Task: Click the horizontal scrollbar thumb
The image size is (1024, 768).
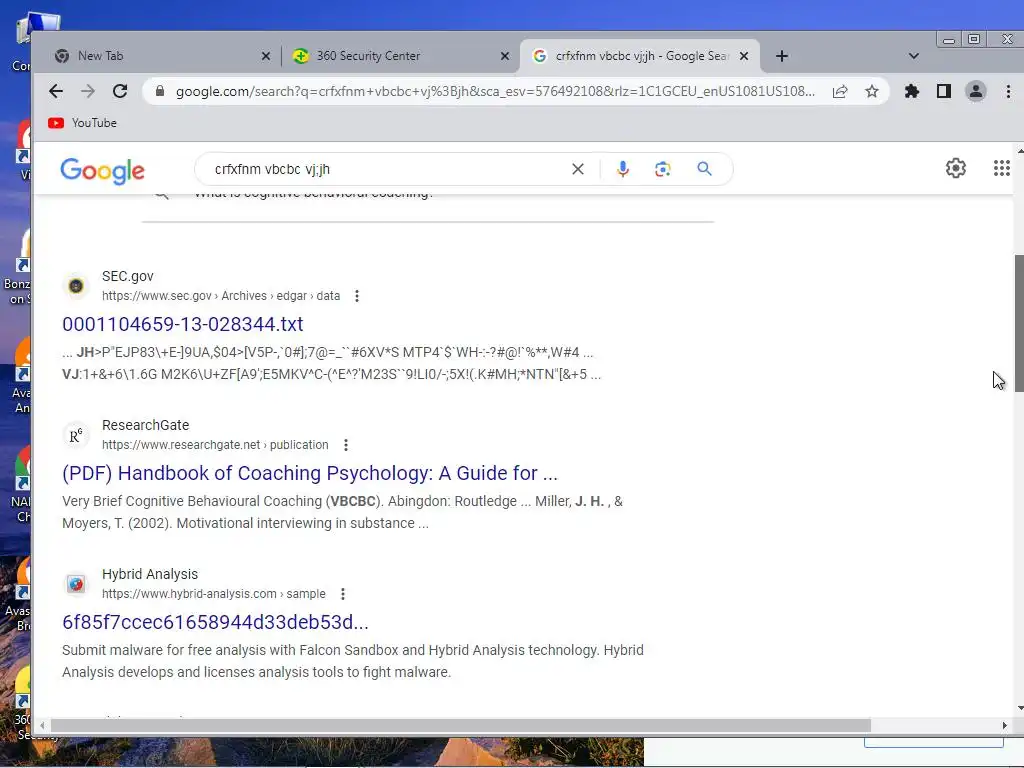Action: pyautogui.click(x=460, y=726)
